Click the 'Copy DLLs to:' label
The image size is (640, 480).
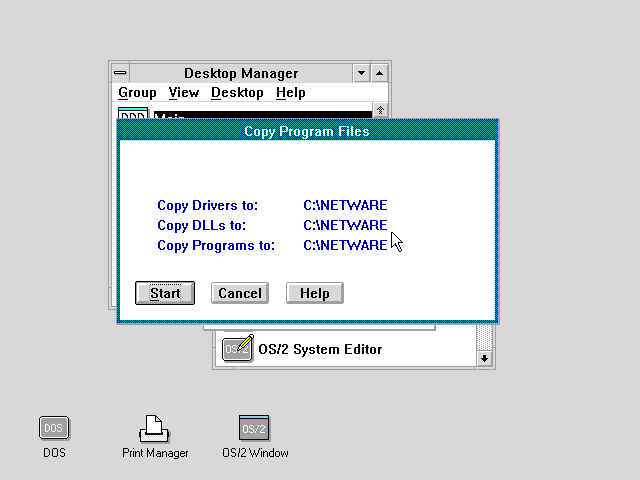pyautogui.click(x=202, y=225)
